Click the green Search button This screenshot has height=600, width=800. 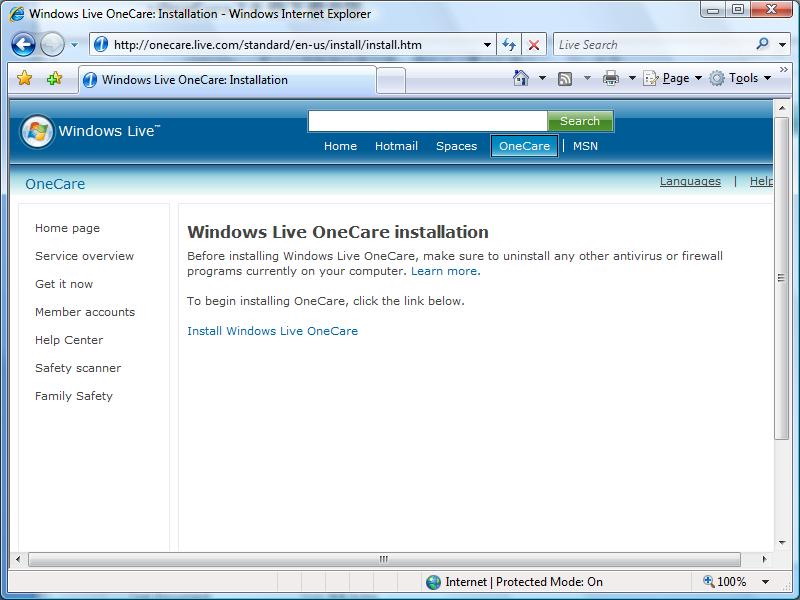580,121
